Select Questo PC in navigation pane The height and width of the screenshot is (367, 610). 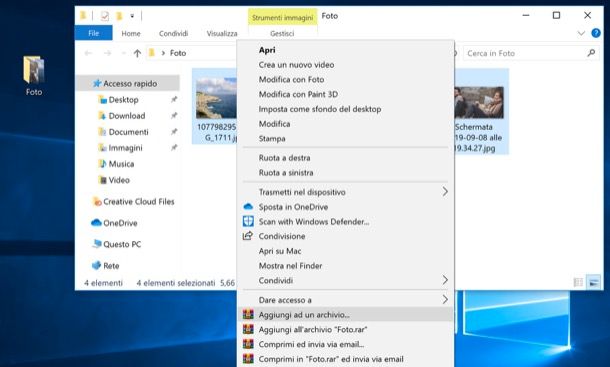[x=117, y=244]
